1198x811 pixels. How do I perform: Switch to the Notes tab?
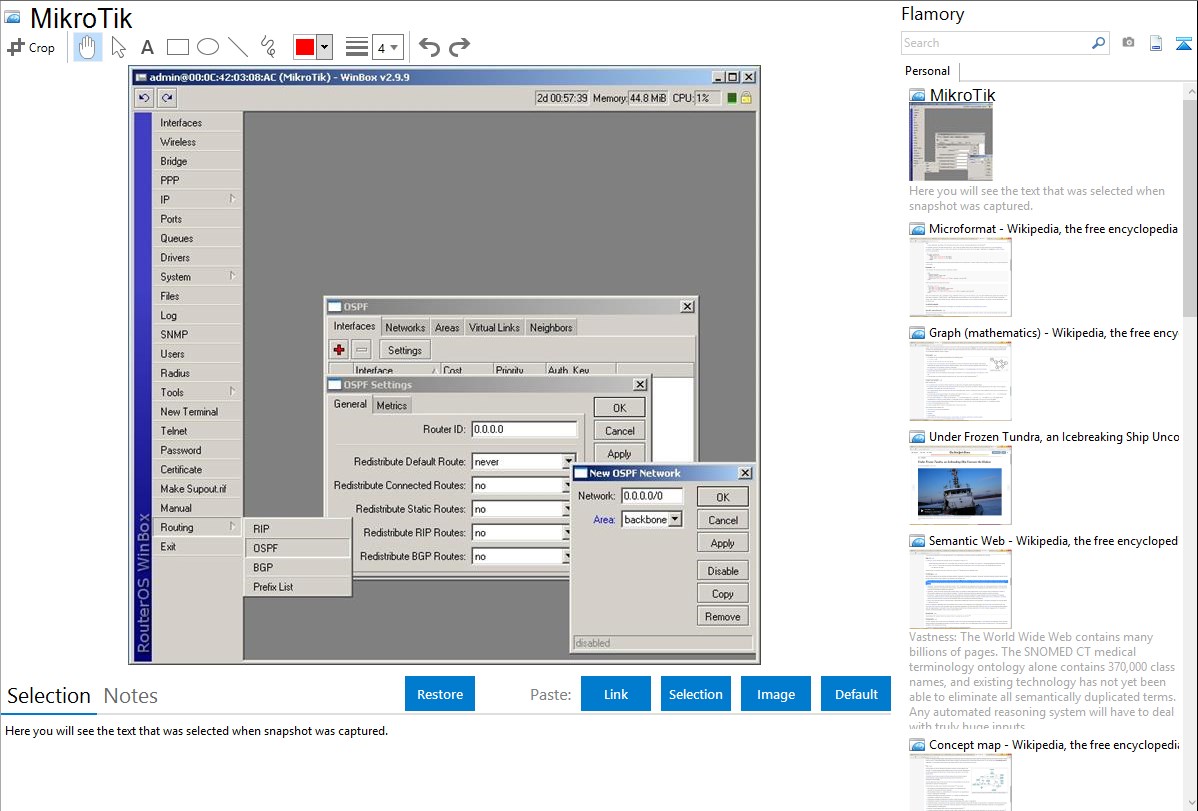[x=131, y=696]
